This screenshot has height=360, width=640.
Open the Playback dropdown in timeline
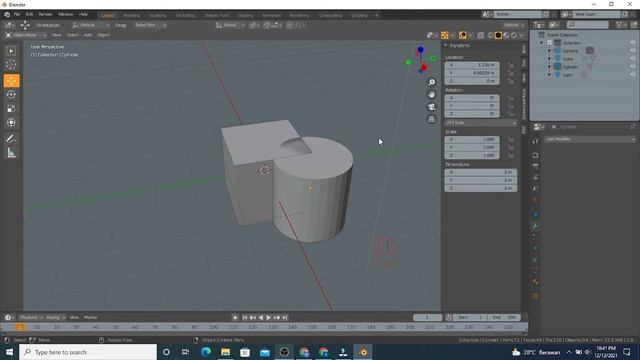pos(31,318)
